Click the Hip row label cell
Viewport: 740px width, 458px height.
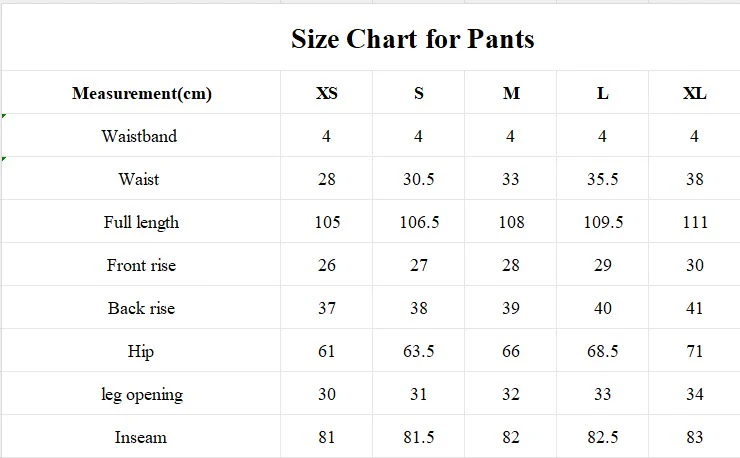(x=141, y=351)
